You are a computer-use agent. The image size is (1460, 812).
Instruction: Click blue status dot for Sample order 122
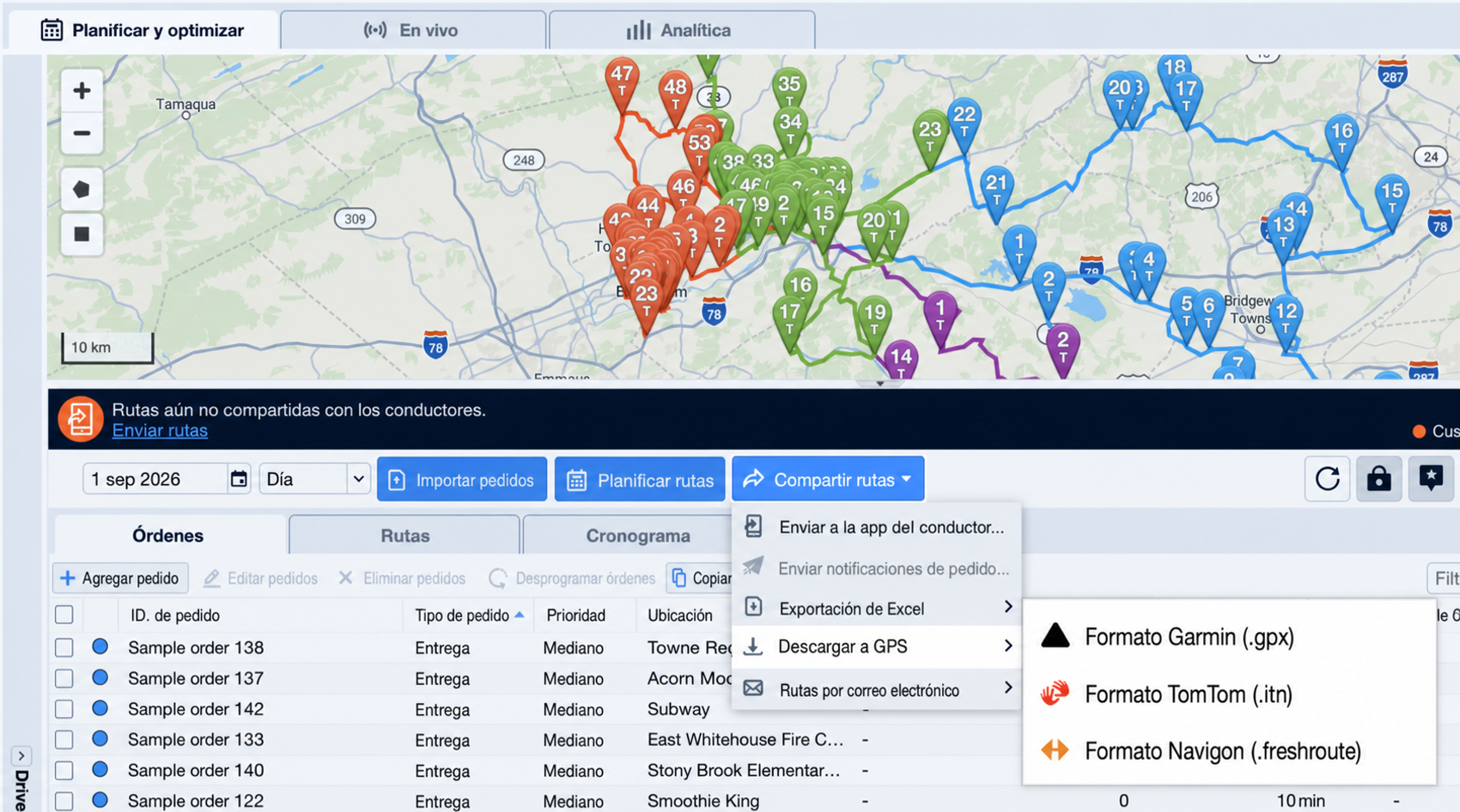pos(100,799)
